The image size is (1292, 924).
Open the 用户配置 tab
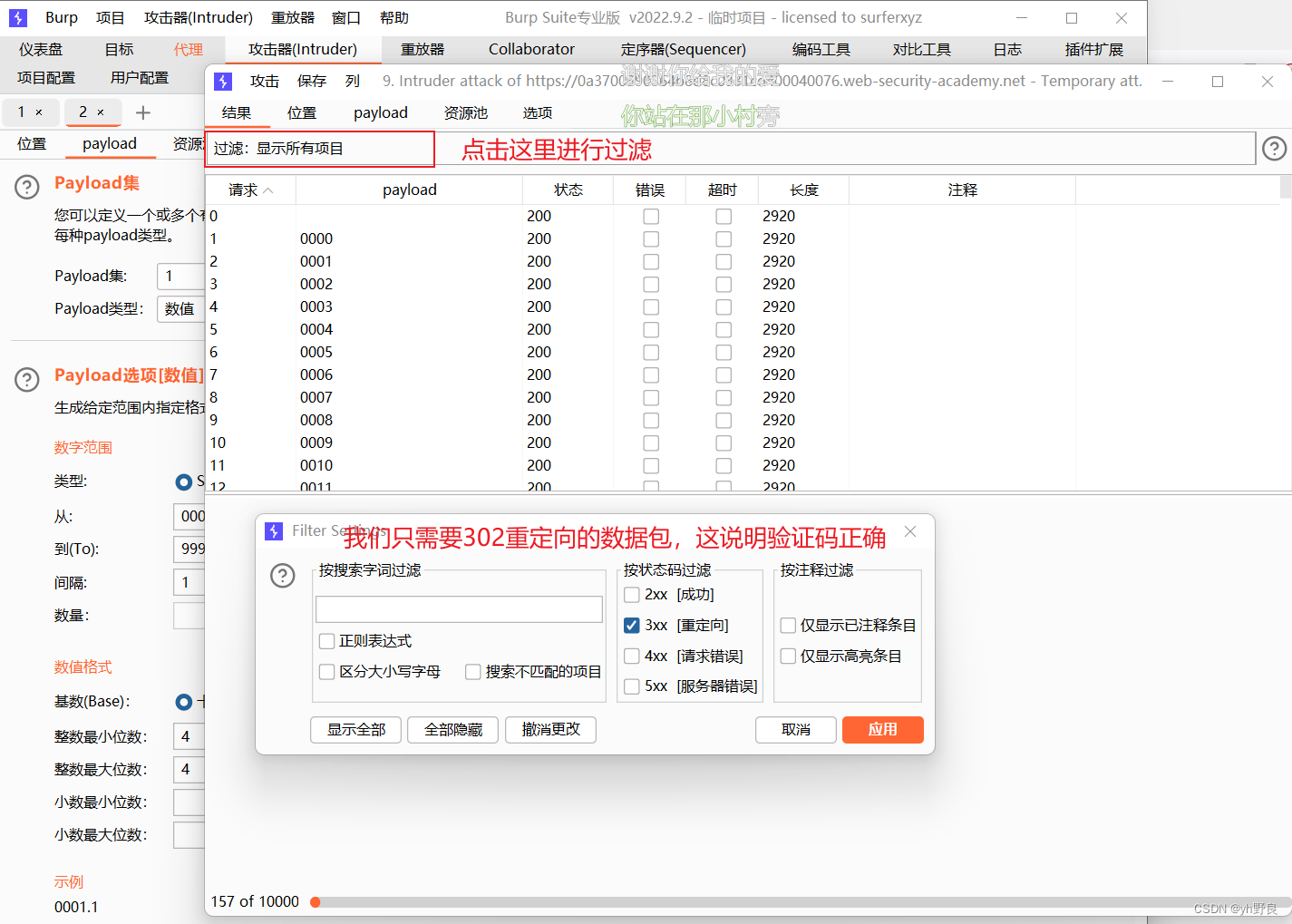pyautogui.click(x=140, y=78)
